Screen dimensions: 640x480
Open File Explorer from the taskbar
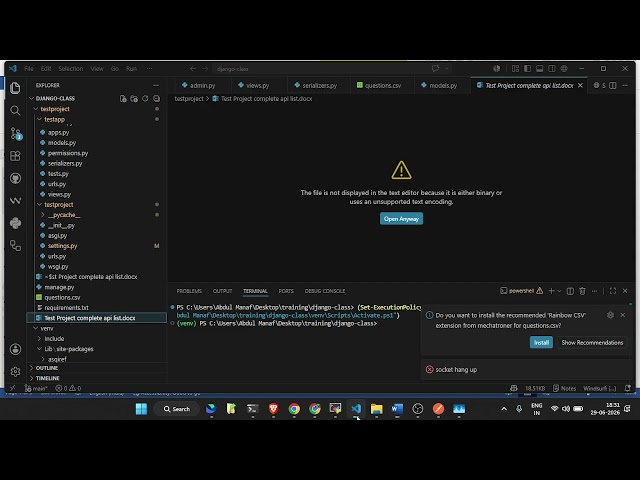[376, 409]
